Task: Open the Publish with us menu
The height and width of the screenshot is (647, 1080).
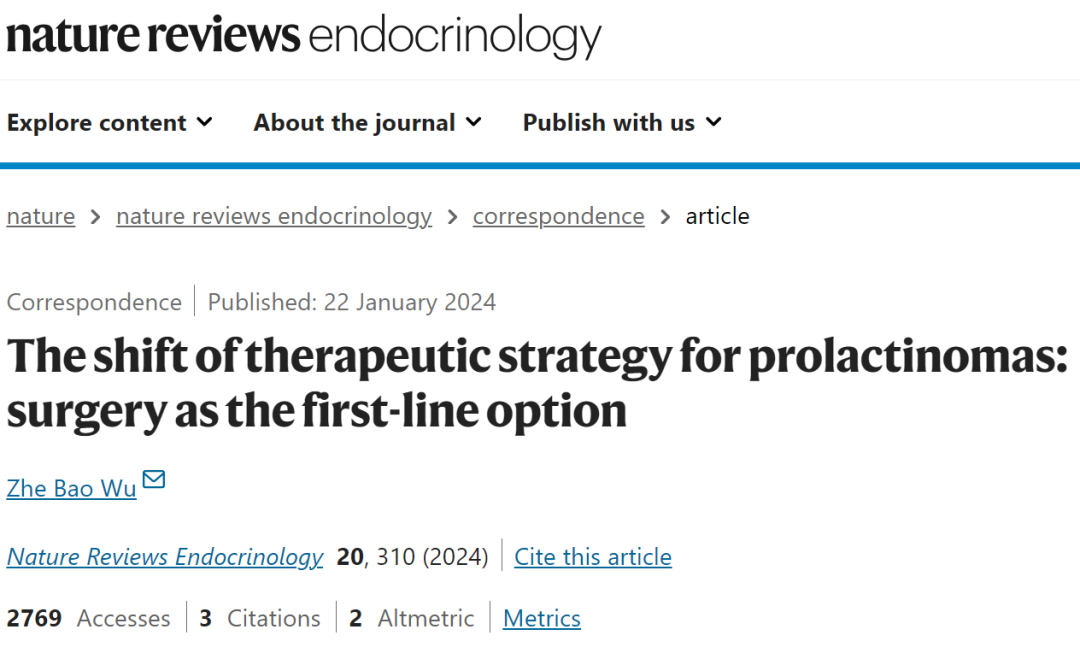Action: (x=622, y=123)
